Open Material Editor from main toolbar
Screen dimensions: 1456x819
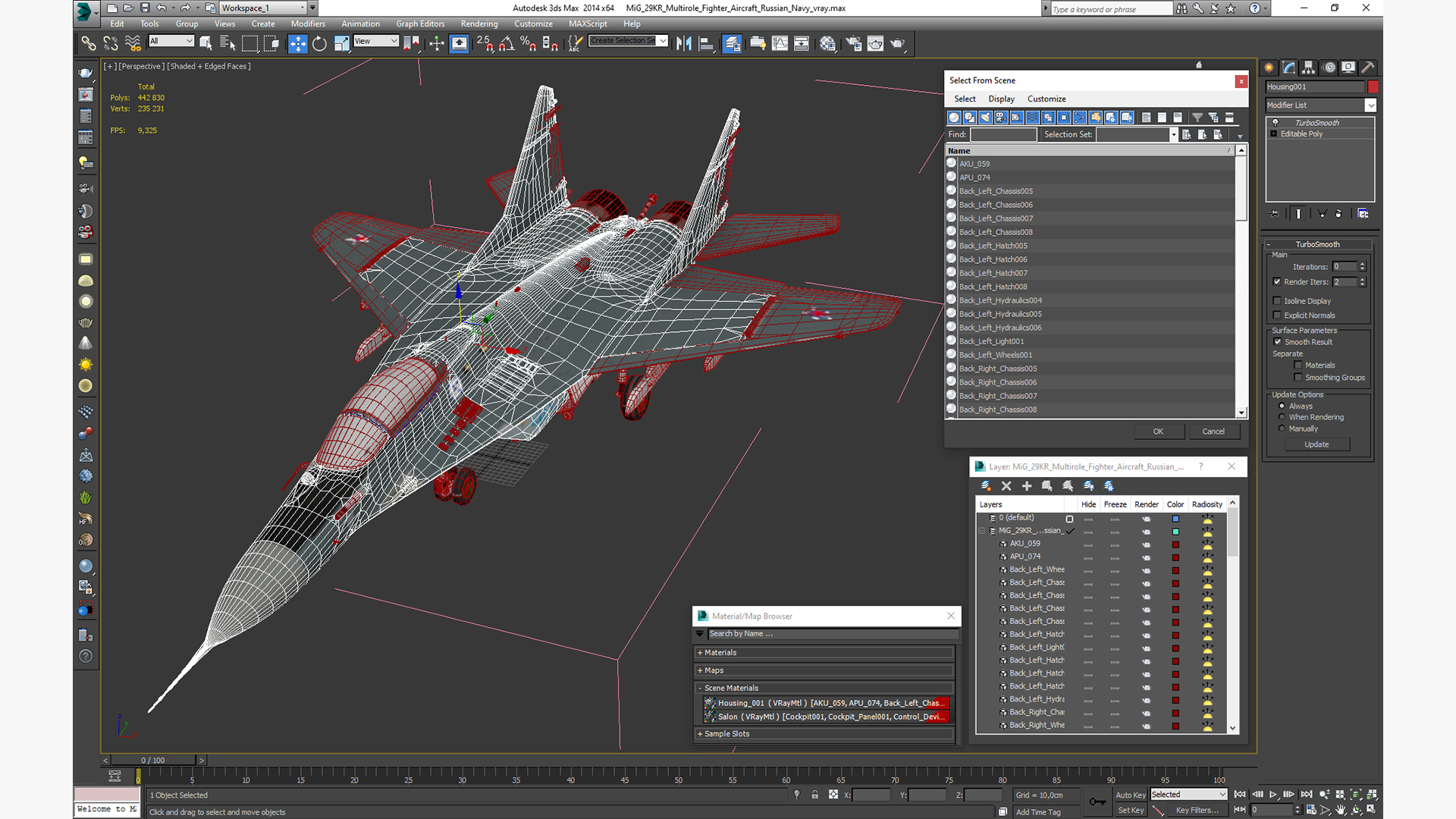click(x=827, y=43)
